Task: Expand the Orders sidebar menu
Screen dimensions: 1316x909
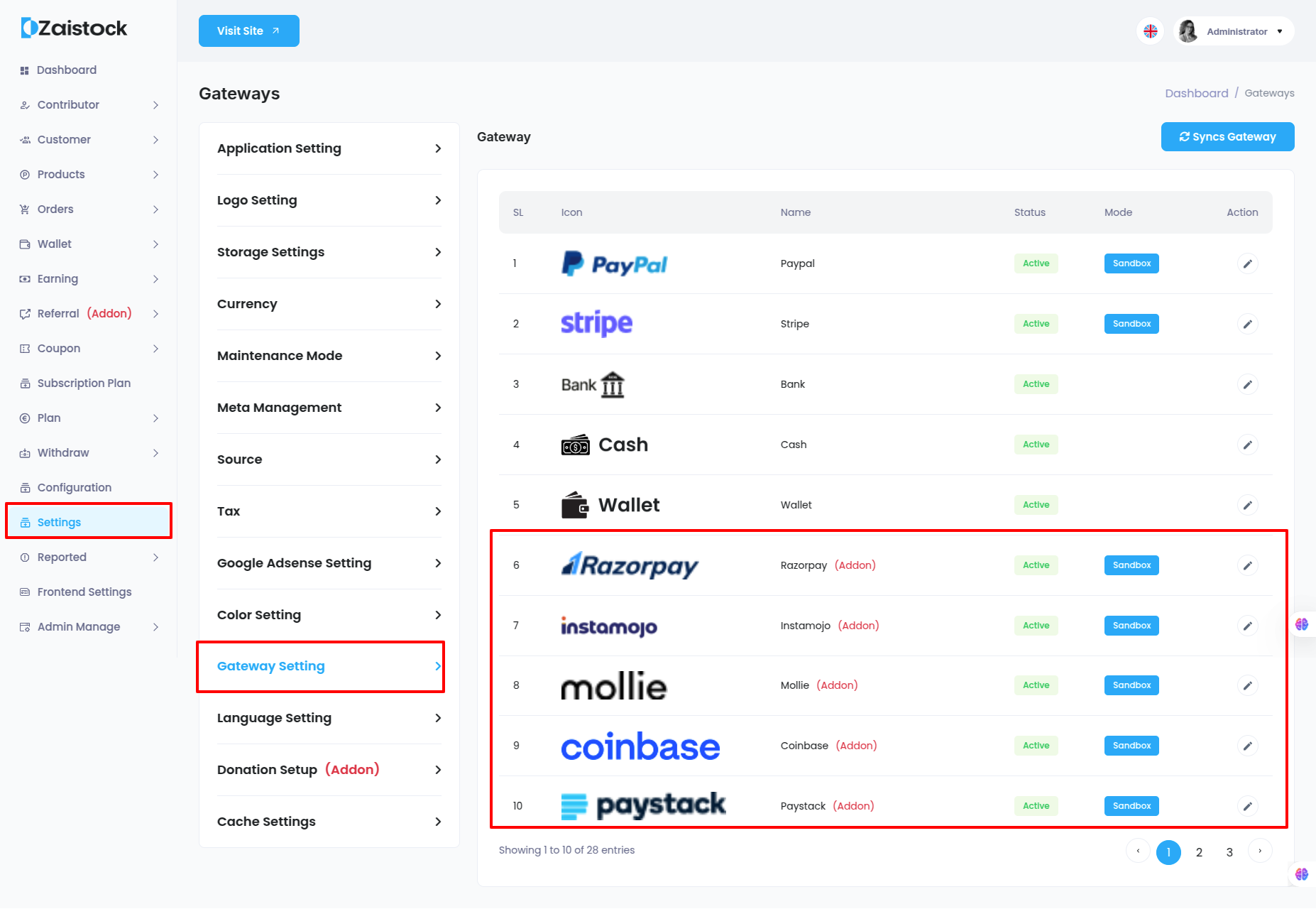Action: pyautogui.click(x=89, y=209)
